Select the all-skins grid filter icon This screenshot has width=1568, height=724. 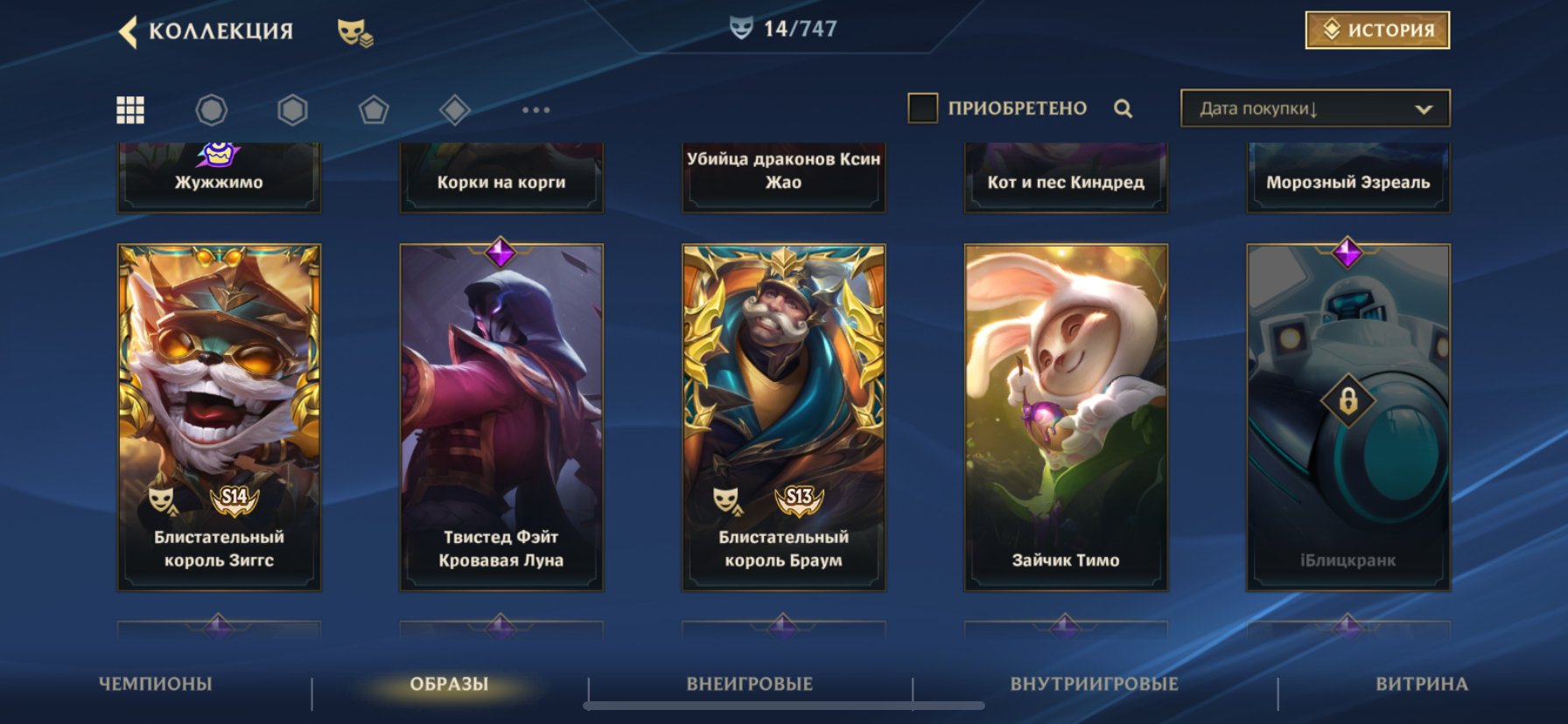tap(130, 109)
